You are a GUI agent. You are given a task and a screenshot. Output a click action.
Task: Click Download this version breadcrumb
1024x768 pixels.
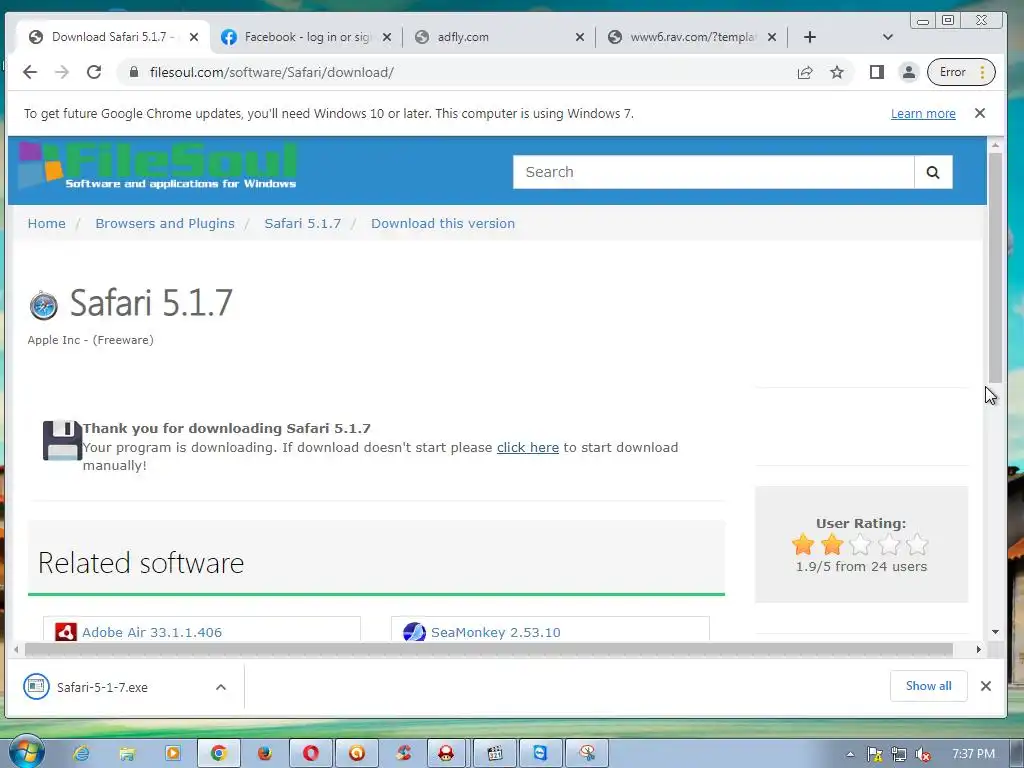point(443,223)
